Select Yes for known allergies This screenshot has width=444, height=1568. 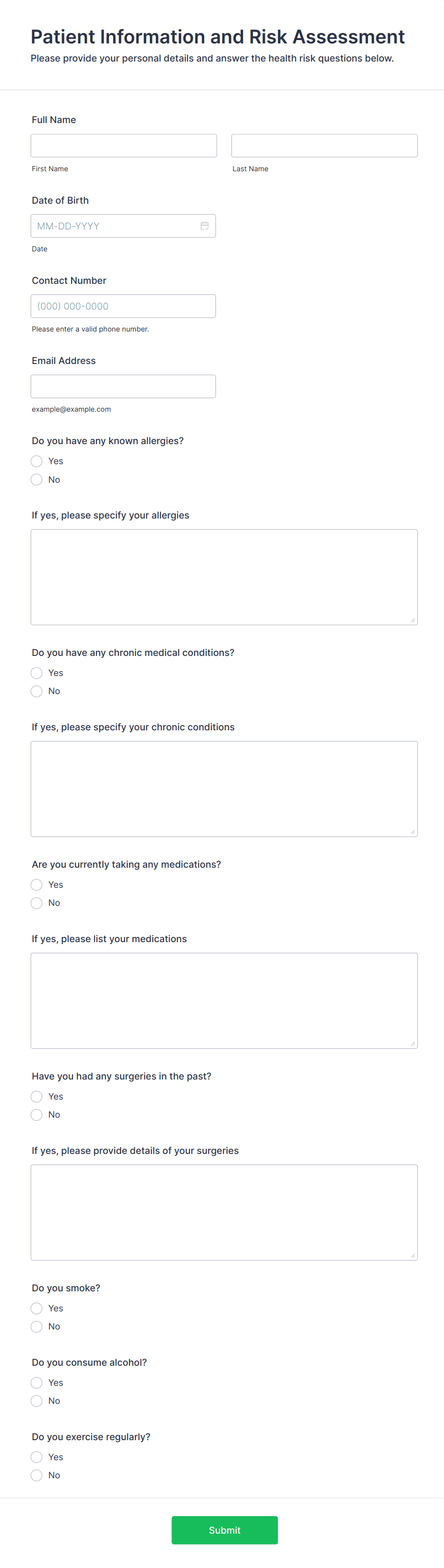(x=37, y=461)
